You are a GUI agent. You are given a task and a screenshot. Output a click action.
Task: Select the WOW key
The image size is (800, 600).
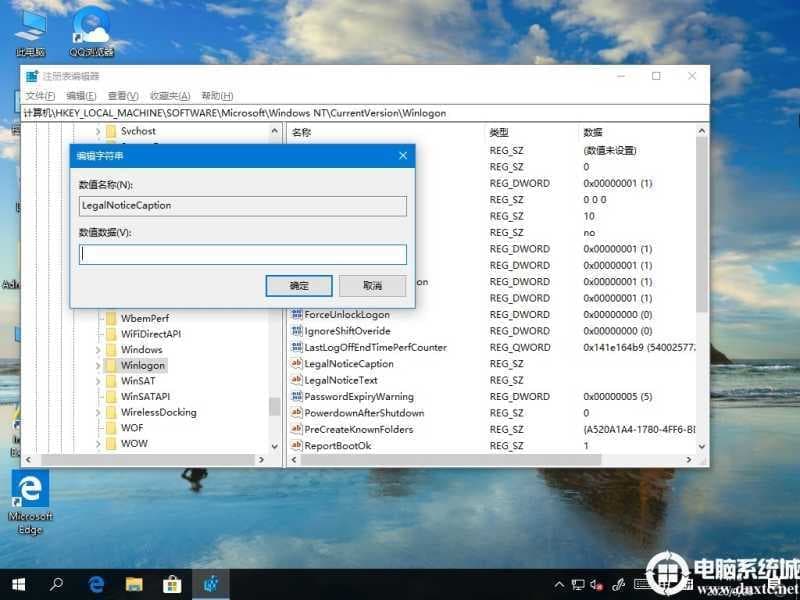point(134,444)
